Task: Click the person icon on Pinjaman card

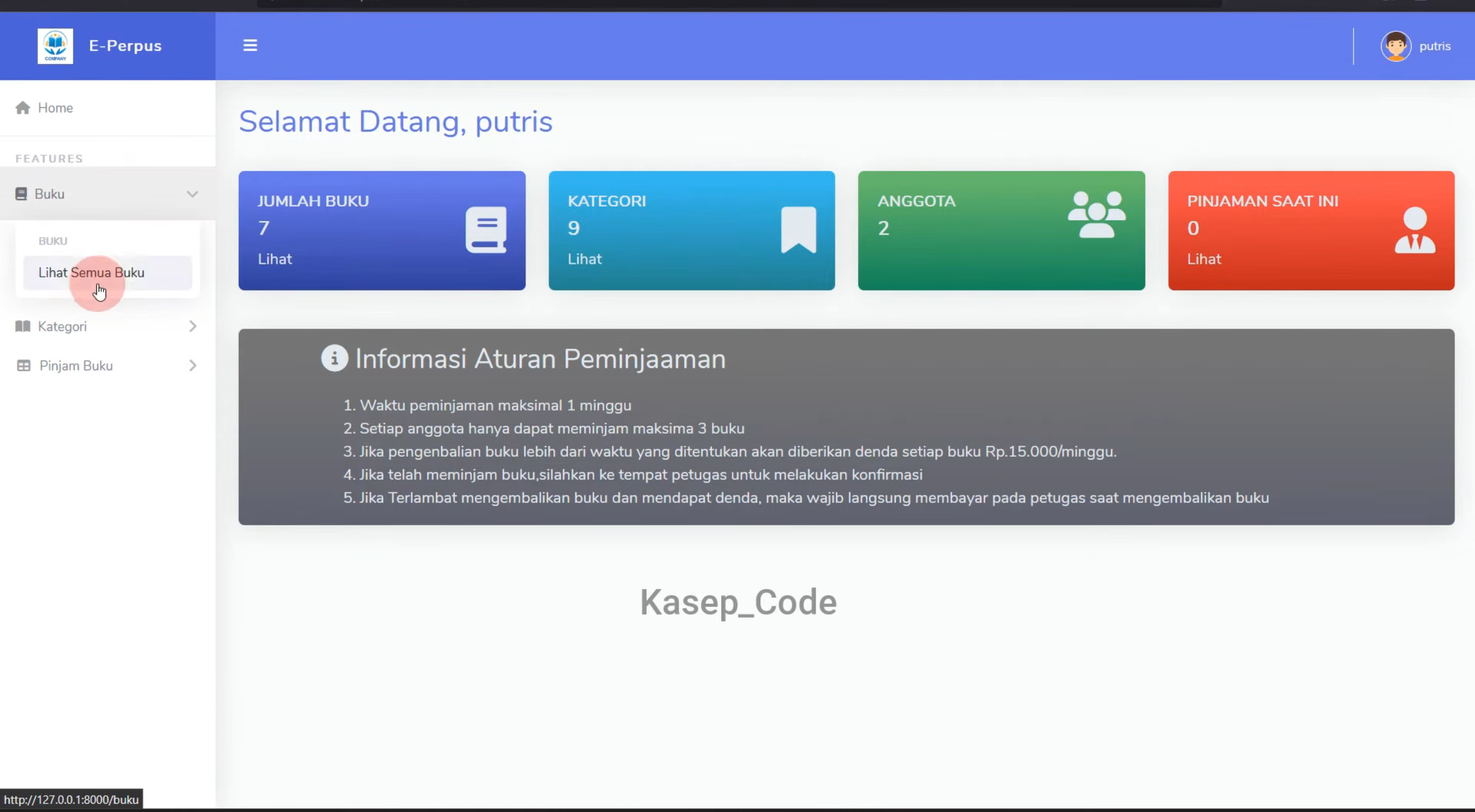Action: pyautogui.click(x=1414, y=230)
